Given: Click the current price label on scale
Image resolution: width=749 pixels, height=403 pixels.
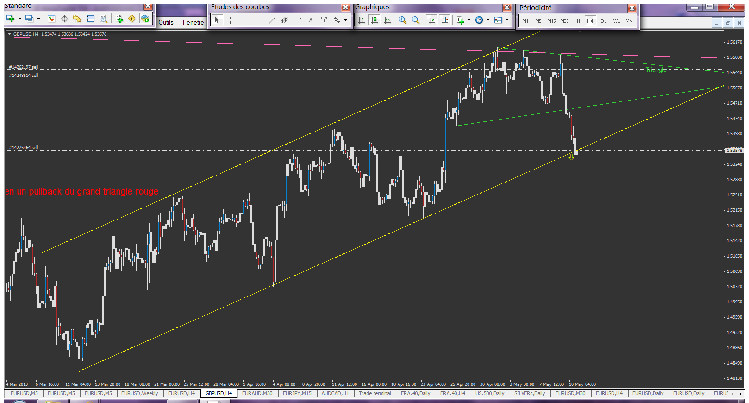Looking at the screenshot, I should pos(734,150).
